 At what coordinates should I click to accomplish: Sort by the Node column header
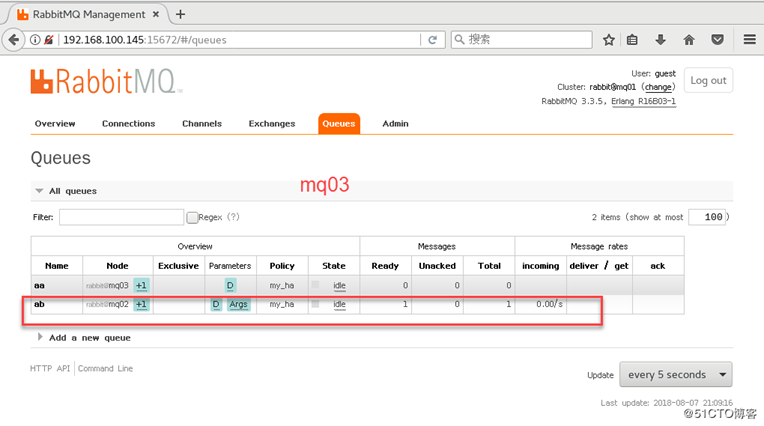117,266
